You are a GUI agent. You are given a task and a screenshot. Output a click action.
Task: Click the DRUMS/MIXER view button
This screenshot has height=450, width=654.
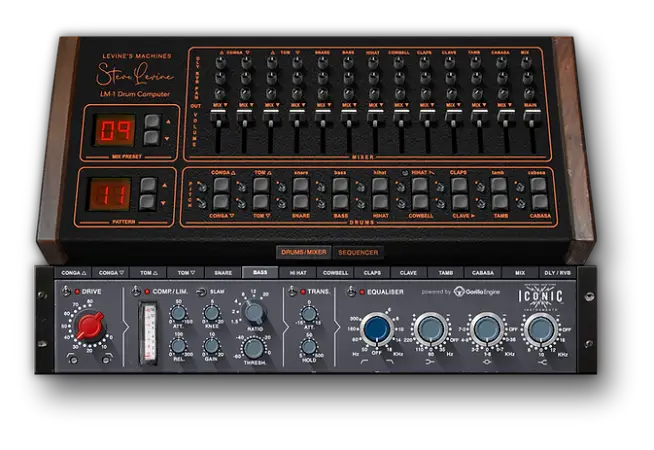tap(304, 253)
